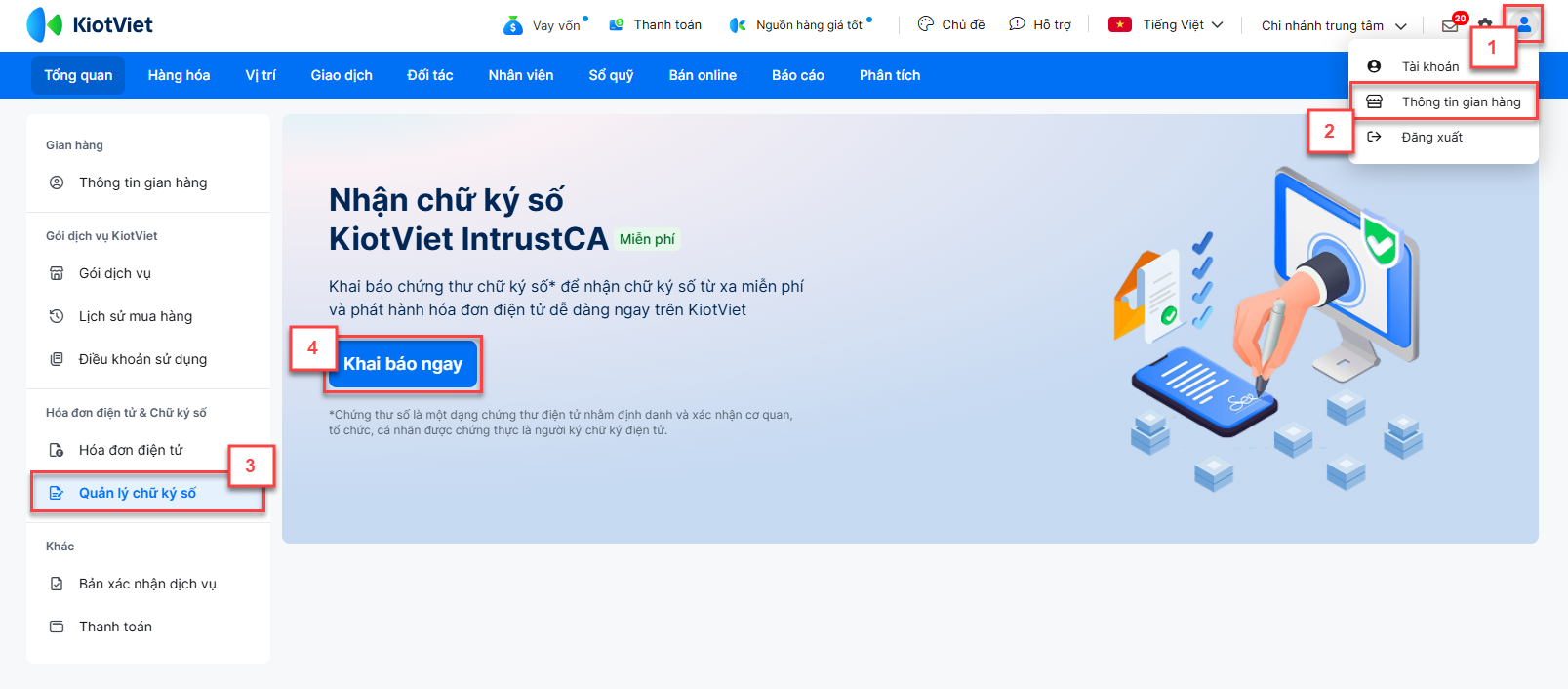The width and height of the screenshot is (1568, 689).
Task: Click the Khai báo ngay button
Action: tap(403, 364)
